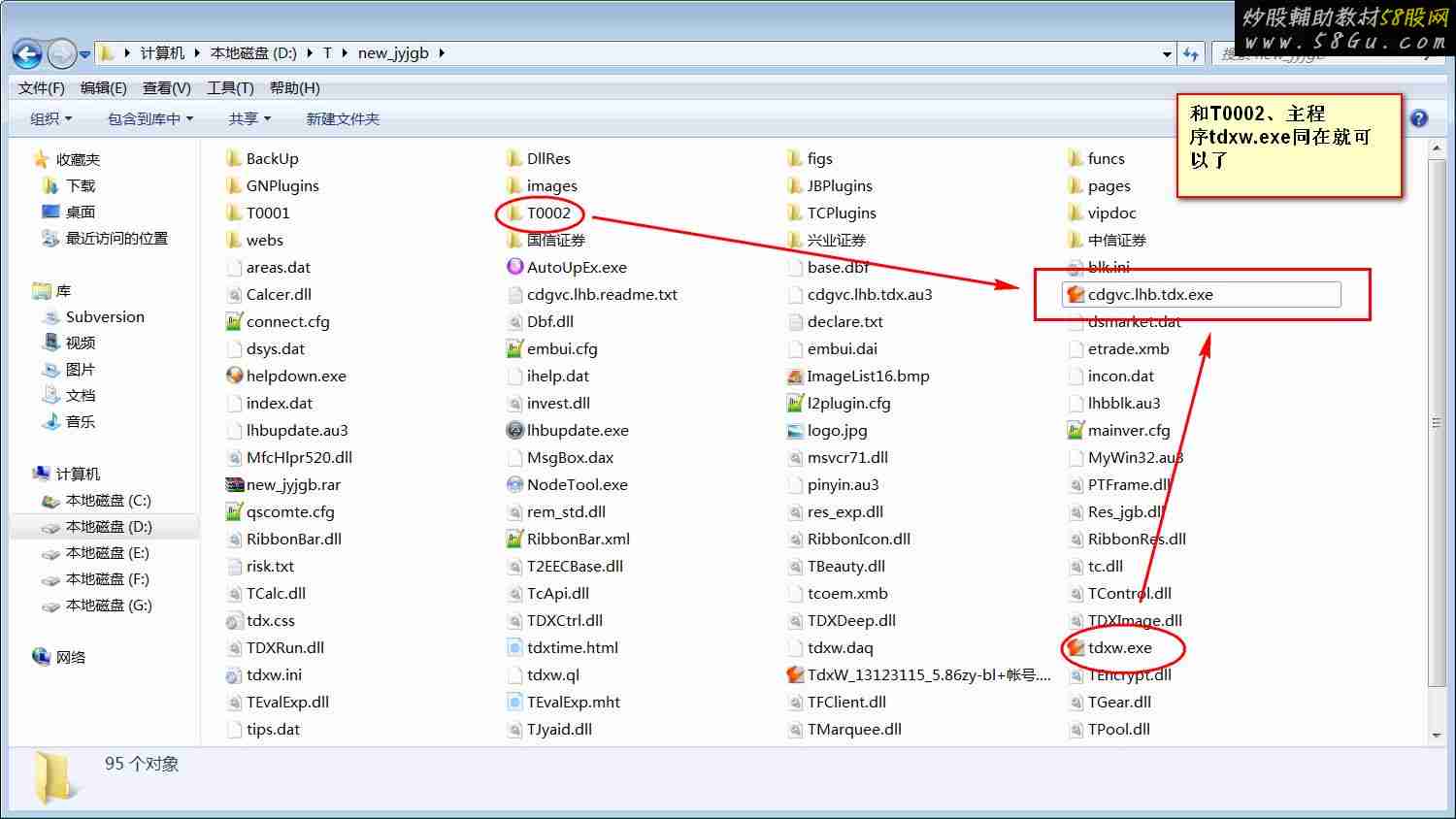
Task: Click the help question mark icon
Action: pos(1419,118)
